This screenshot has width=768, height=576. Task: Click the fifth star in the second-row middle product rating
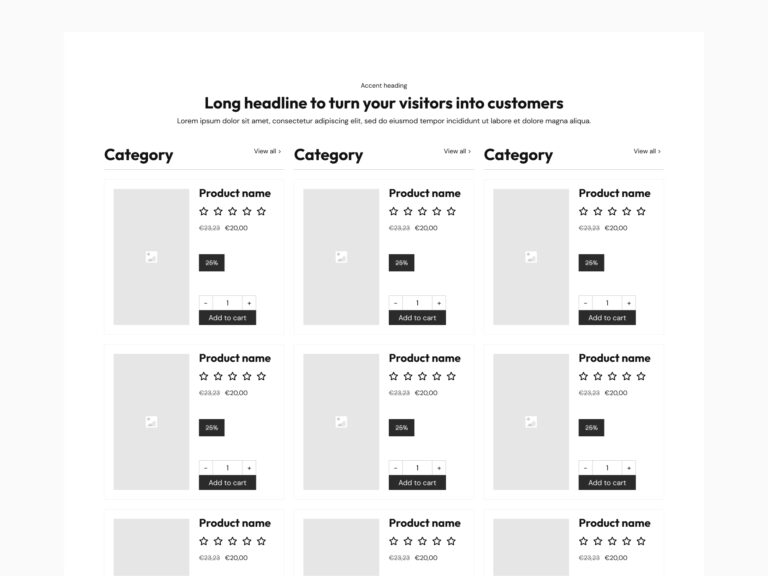point(451,376)
